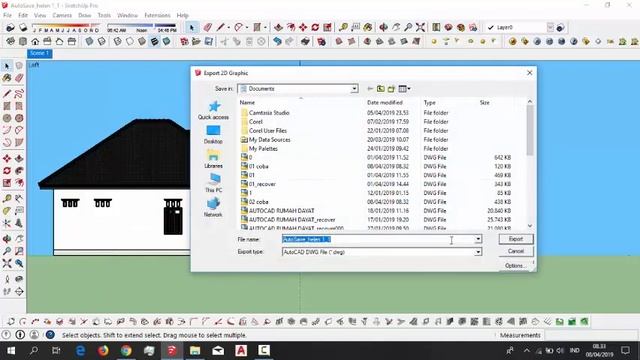Enable Monochrome face style
This screenshot has height=360, width=640.
(166, 41)
